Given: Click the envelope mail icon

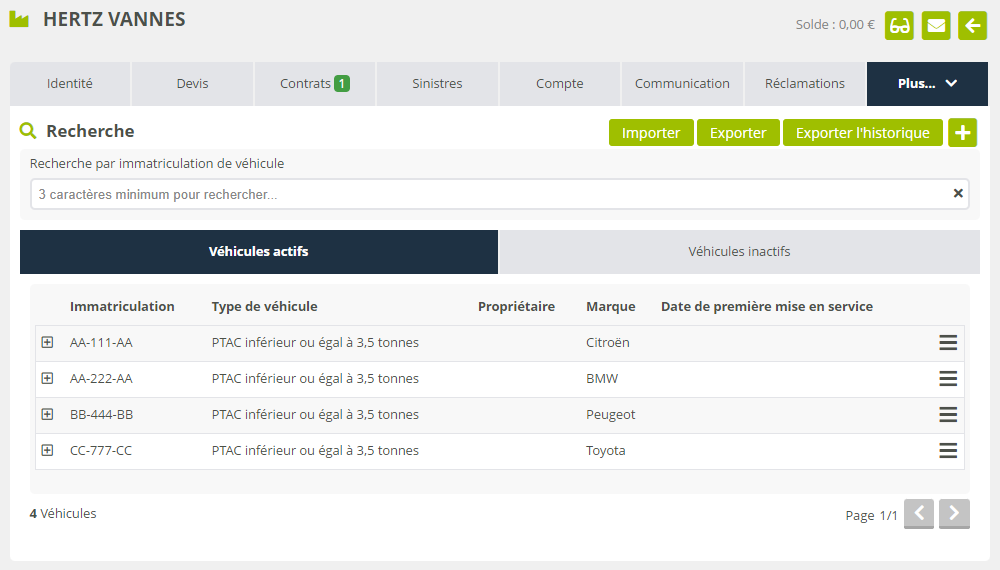Looking at the screenshot, I should (x=936, y=25).
